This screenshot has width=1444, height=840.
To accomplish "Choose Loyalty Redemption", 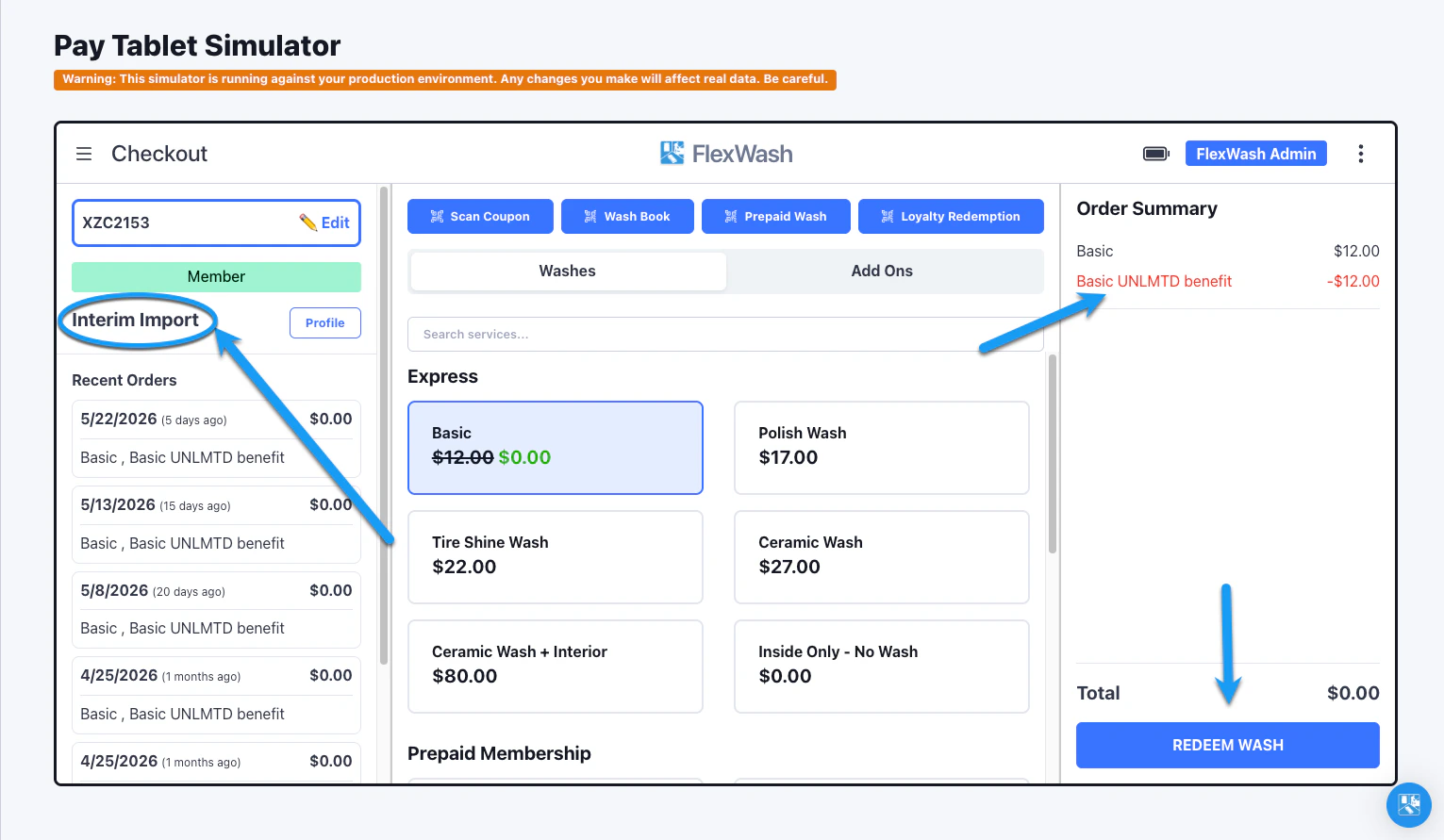I will point(951,216).
